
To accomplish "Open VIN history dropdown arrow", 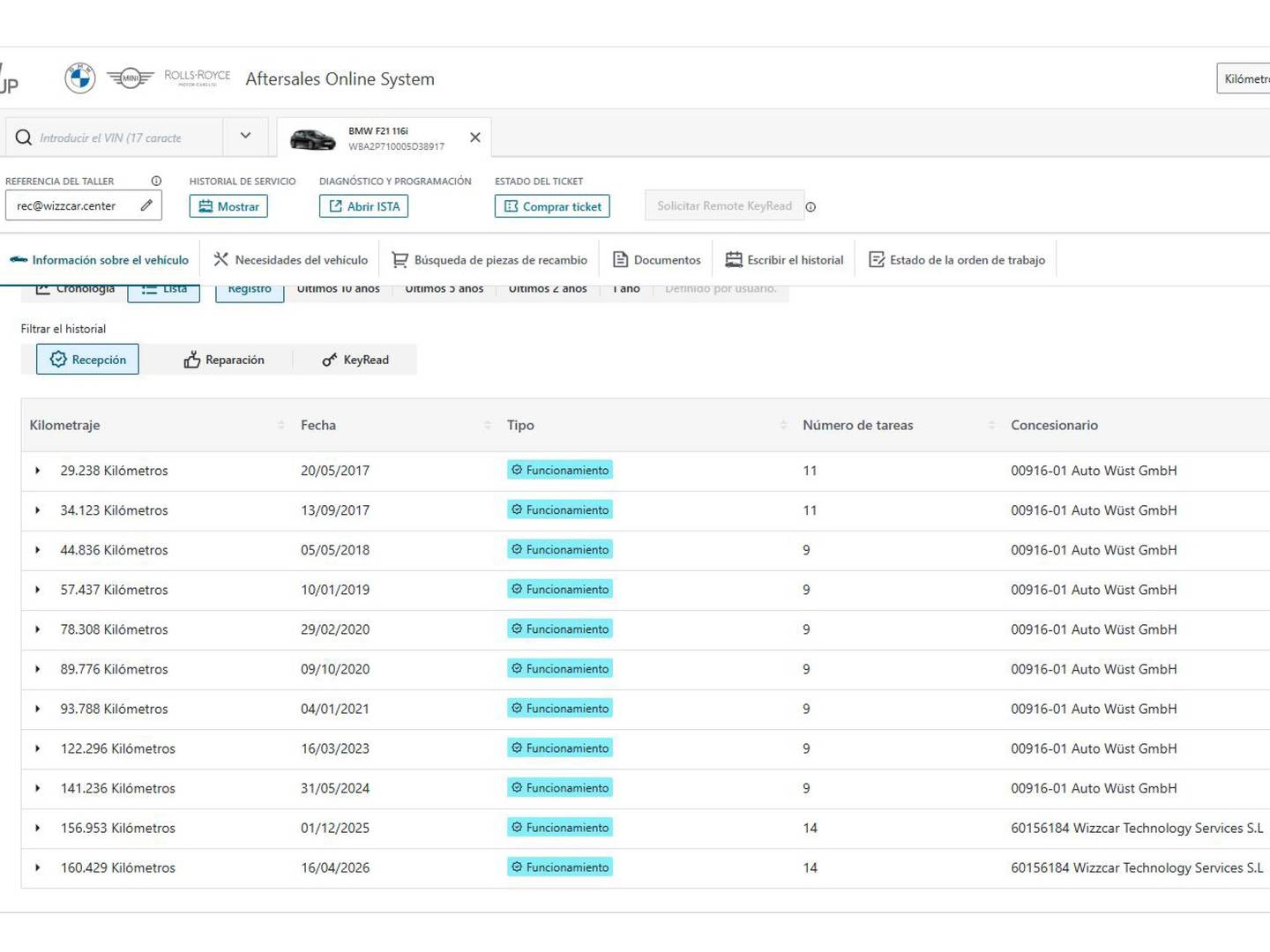I will point(245,136).
